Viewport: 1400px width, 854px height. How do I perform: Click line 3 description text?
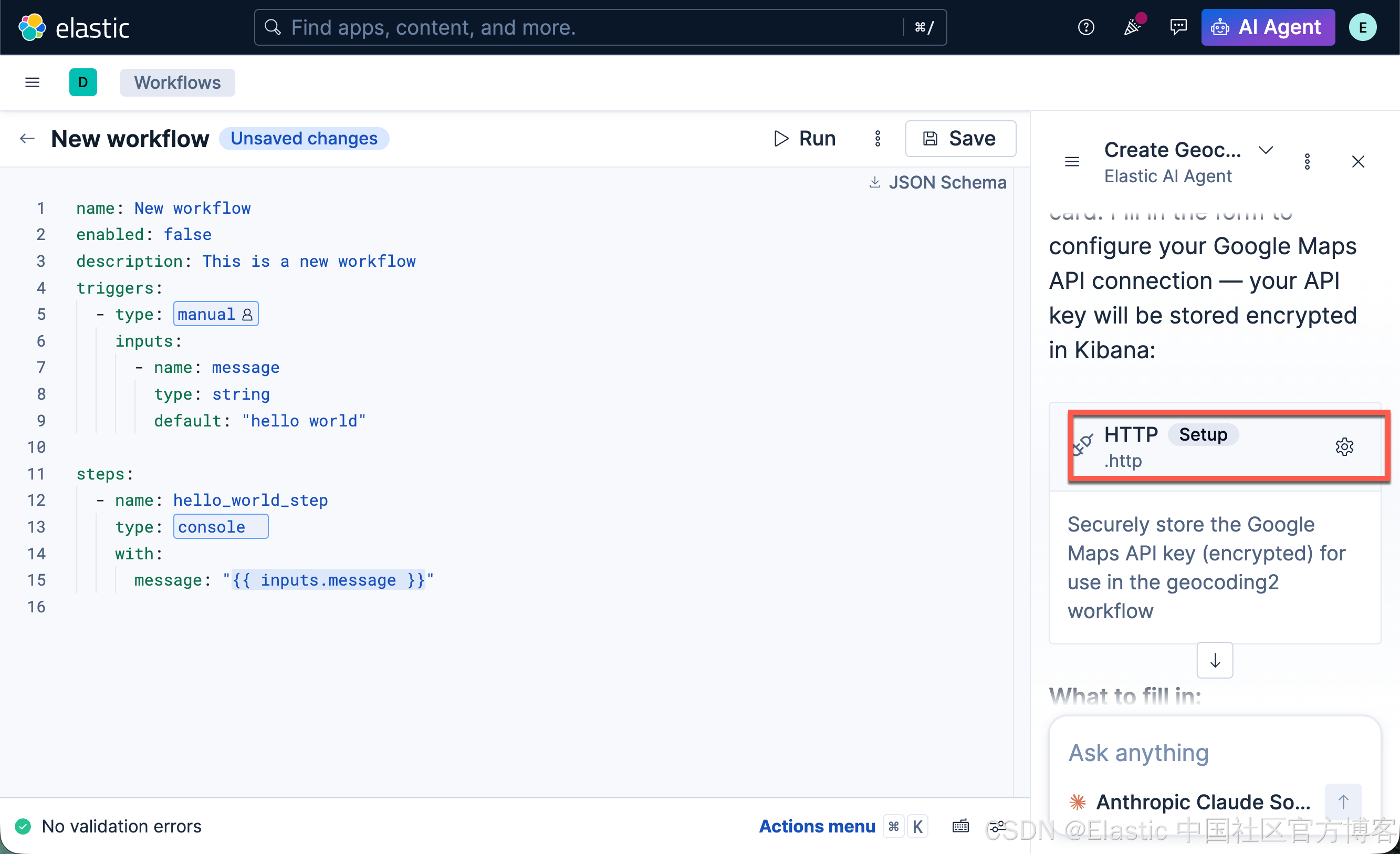coord(309,262)
